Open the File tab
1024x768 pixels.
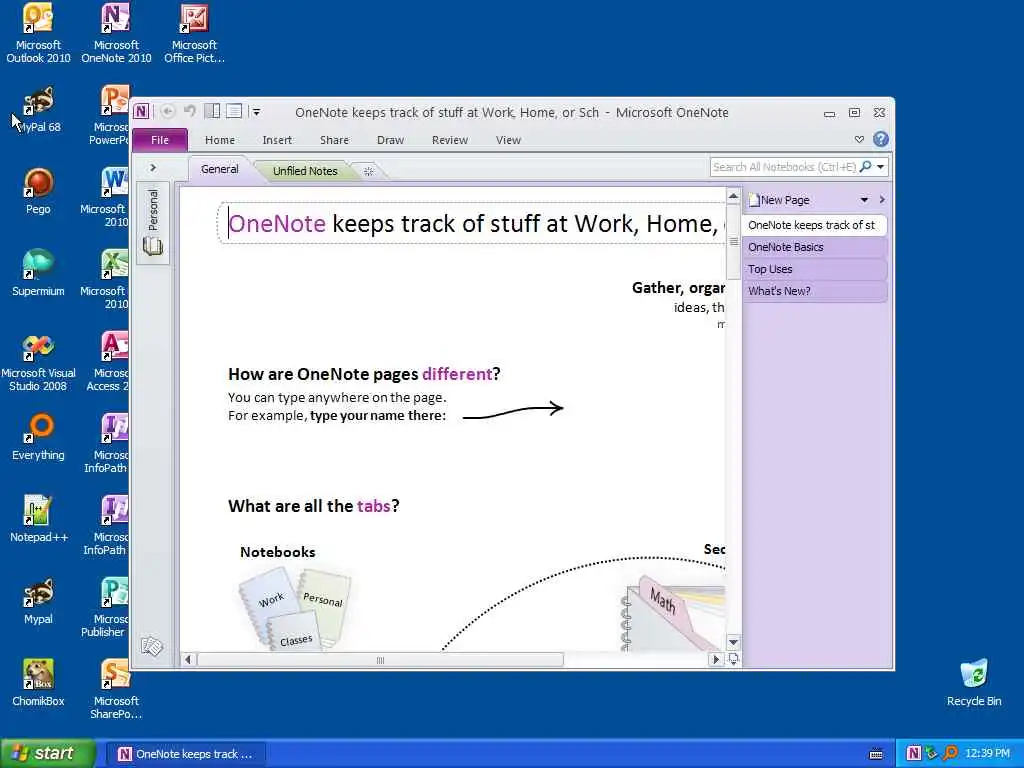click(x=160, y=140)
